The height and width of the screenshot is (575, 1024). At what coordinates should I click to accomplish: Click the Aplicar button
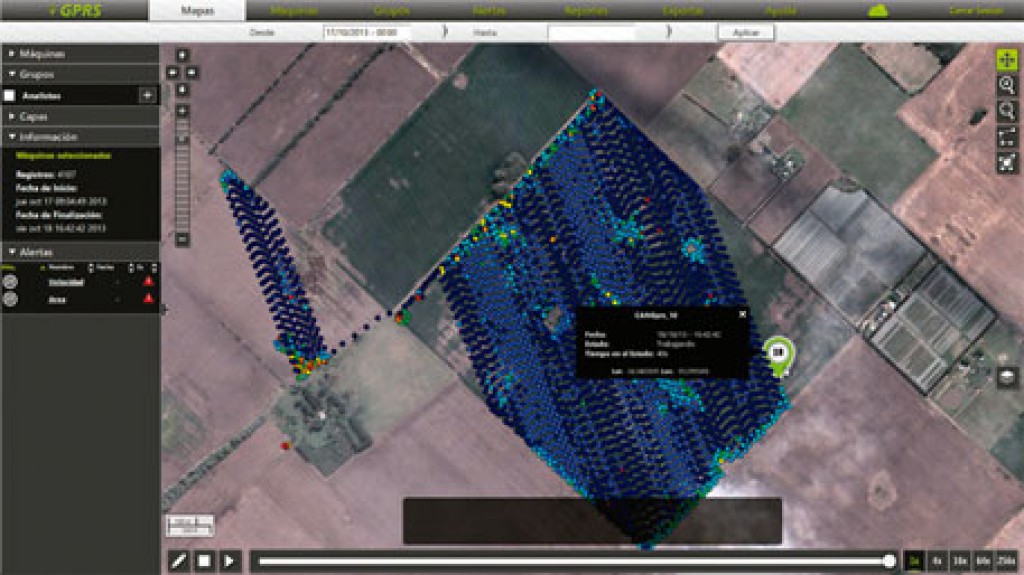coord(745,32)
